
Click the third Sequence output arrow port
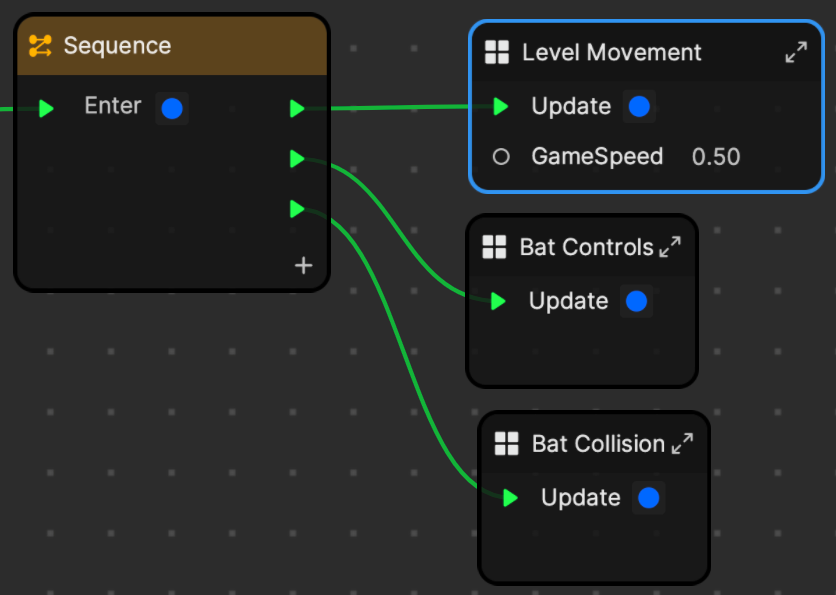click(297, 209)
